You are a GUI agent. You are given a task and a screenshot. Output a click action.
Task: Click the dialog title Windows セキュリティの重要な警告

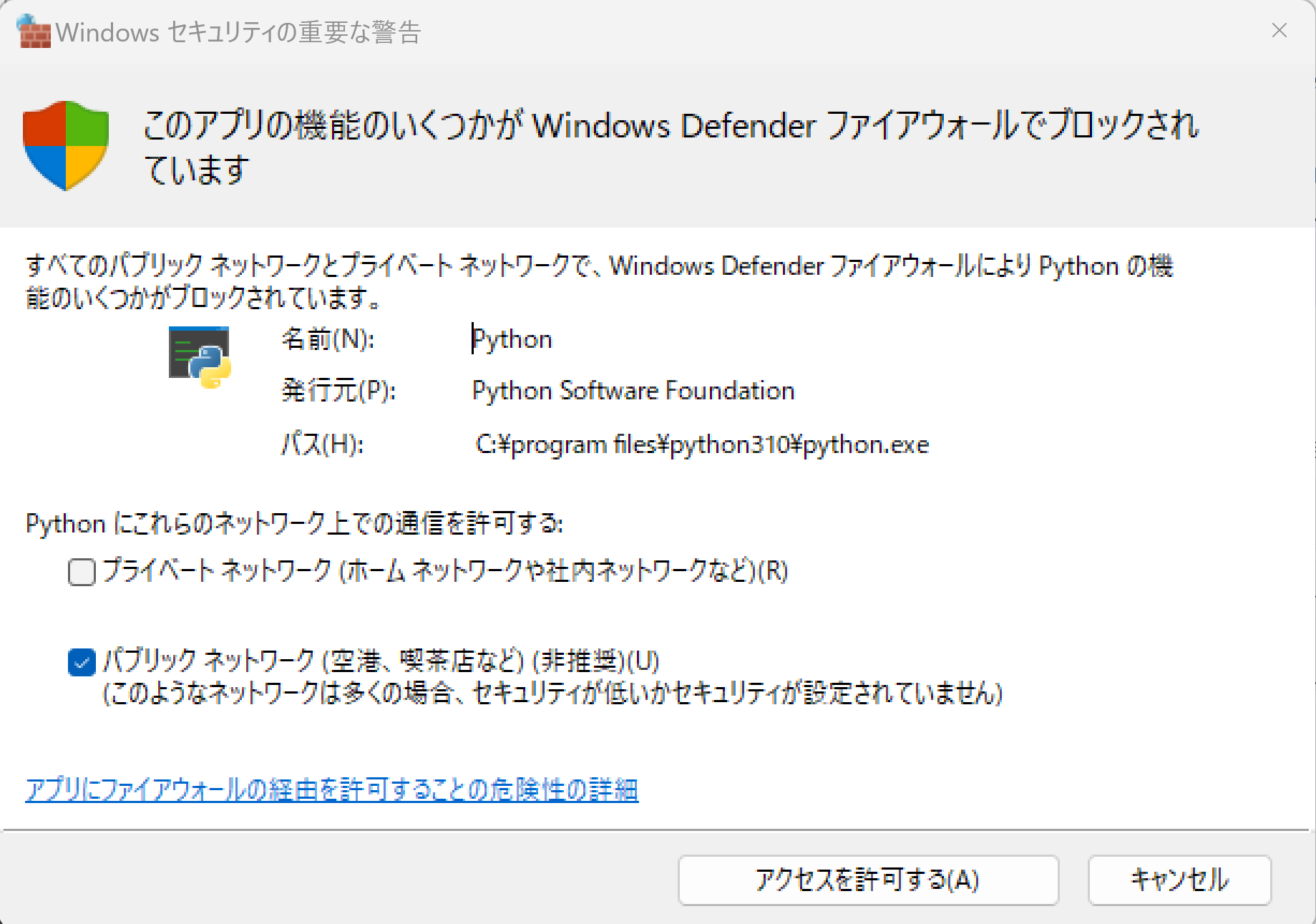[238, 32]
